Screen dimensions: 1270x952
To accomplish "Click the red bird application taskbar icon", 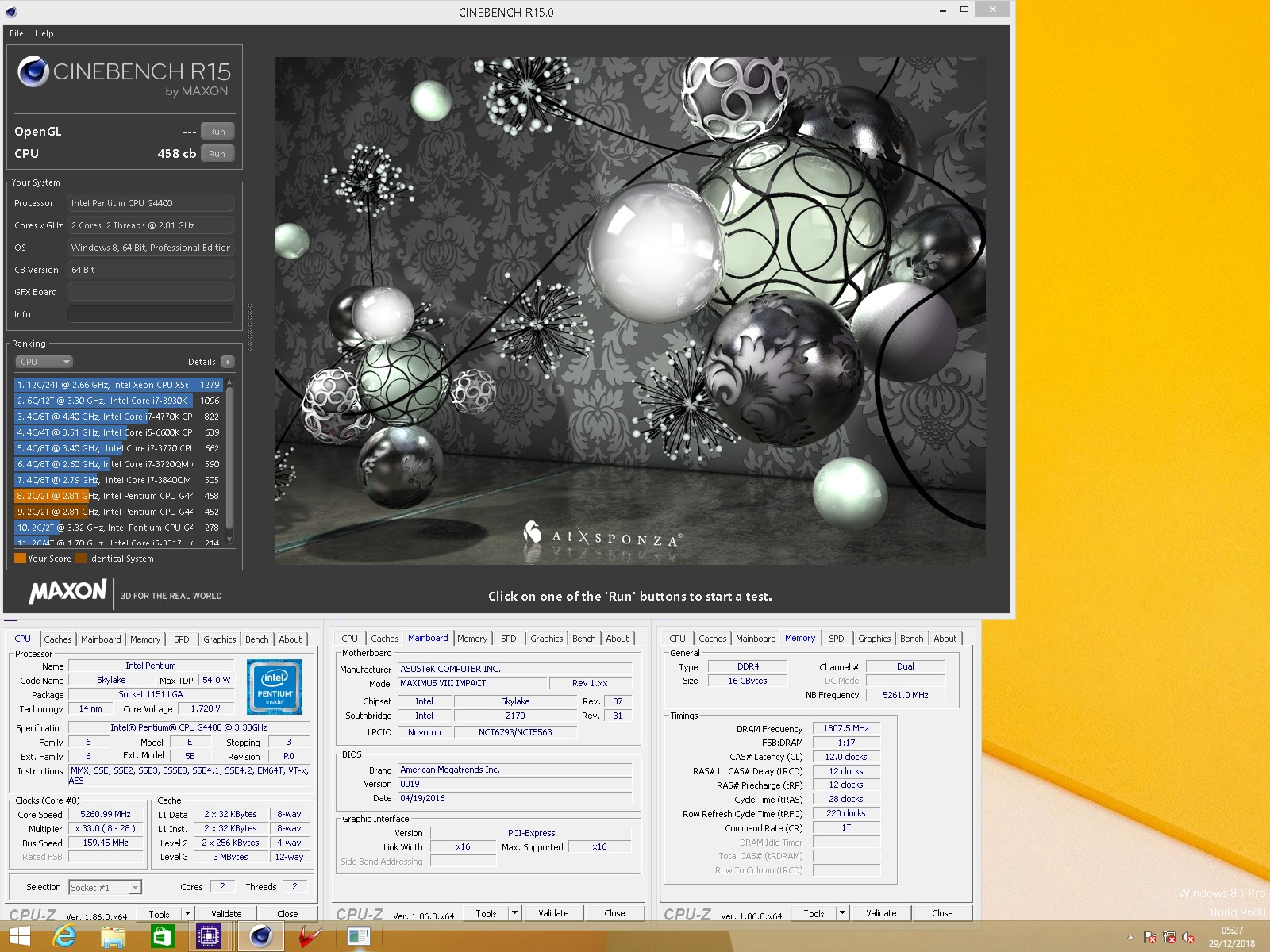I will pyautogui.click(x=310, y=937).
